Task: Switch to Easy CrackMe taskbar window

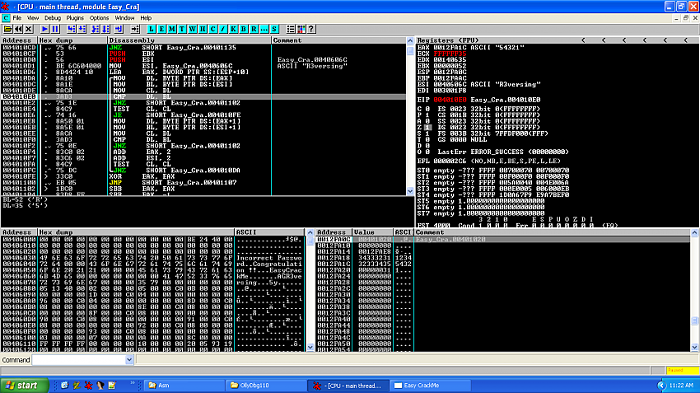Action: 430,385
